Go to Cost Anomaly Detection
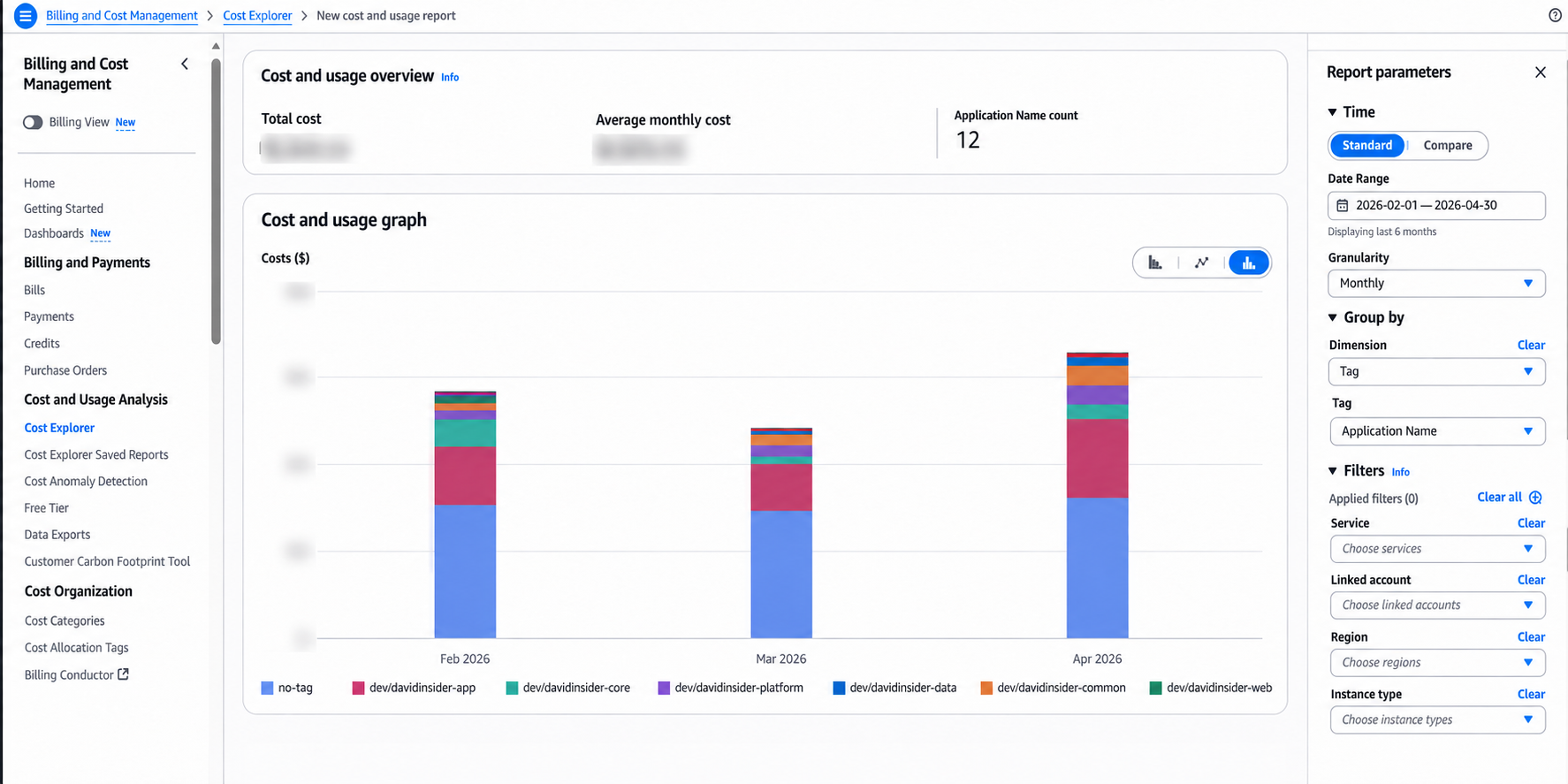This screenshot has width=1568, height=784. [86, 482]
